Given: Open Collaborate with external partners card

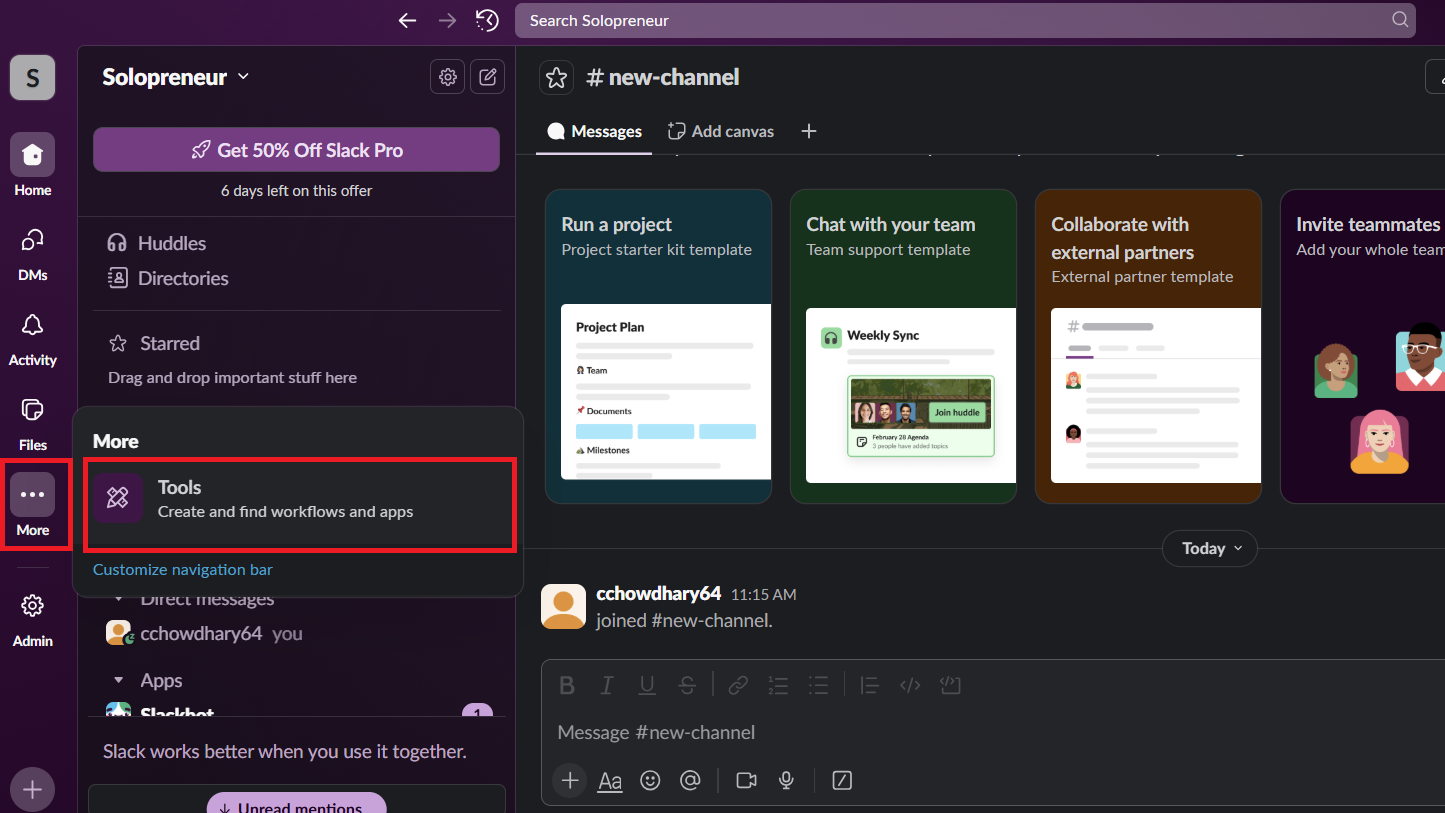Looking at the screenshot, I should point(1148,346).
